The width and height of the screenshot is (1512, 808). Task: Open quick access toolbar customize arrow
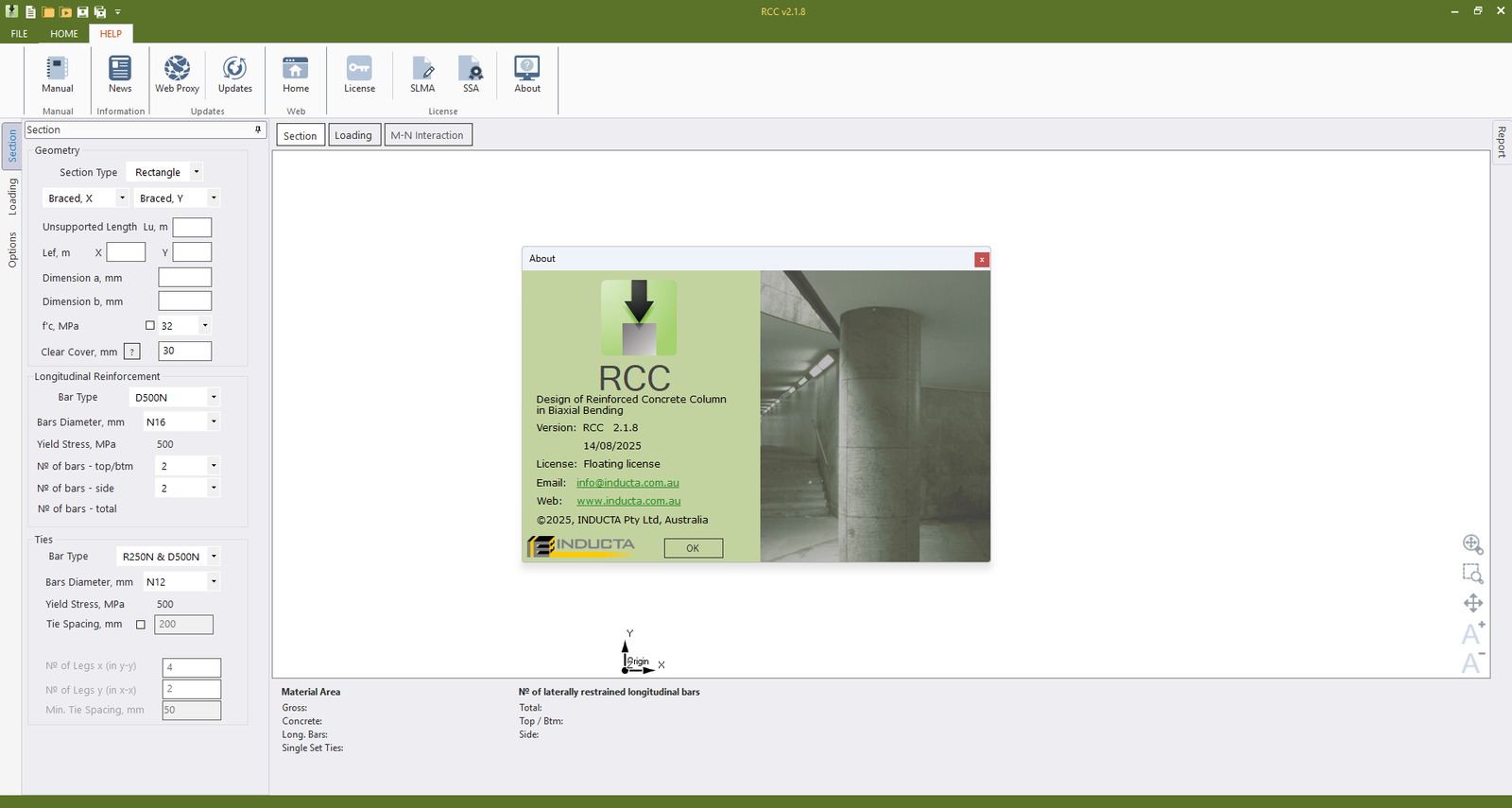click(118, 11)
